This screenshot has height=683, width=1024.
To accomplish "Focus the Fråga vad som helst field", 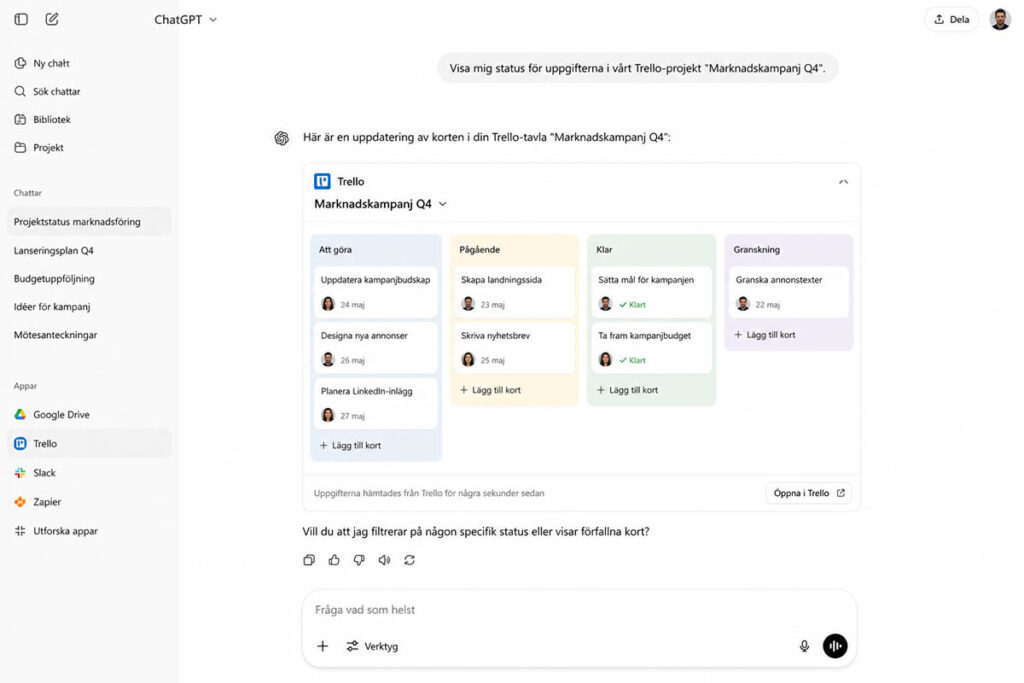I will click(579, 610).
